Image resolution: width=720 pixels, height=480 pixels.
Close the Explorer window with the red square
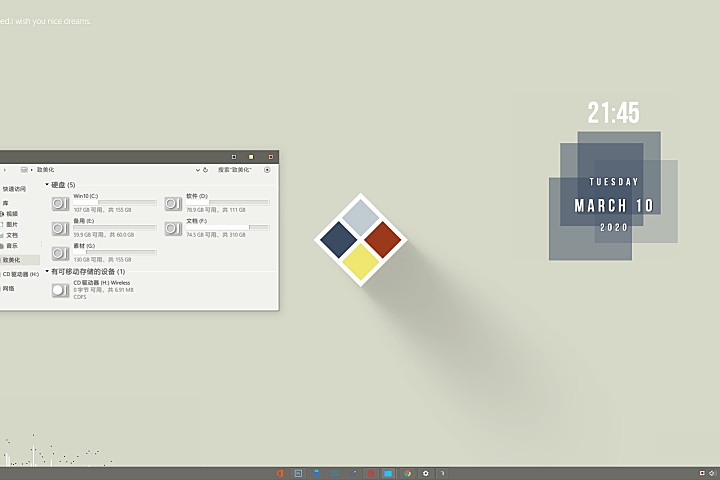coord(270,157)
